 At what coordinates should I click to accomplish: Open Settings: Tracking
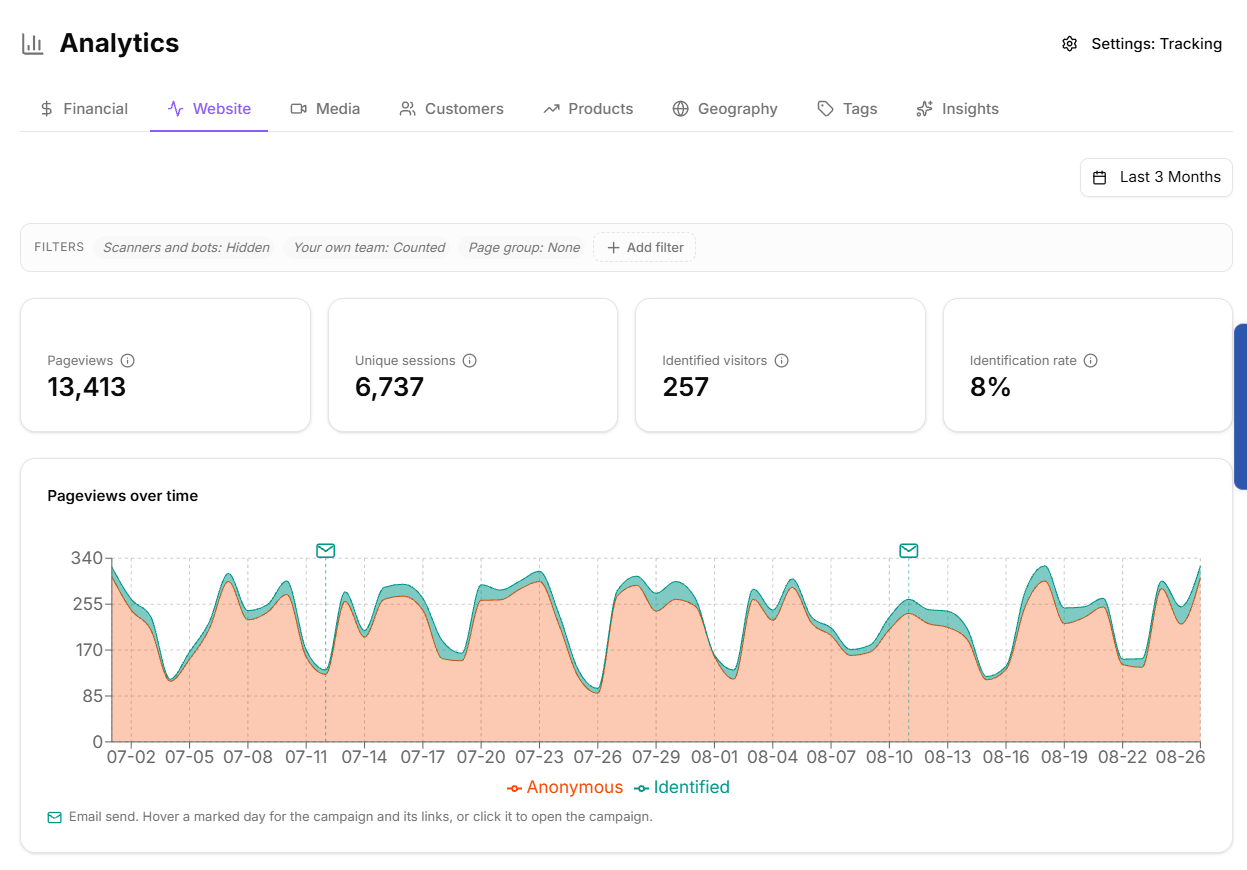pos(1142,44)
